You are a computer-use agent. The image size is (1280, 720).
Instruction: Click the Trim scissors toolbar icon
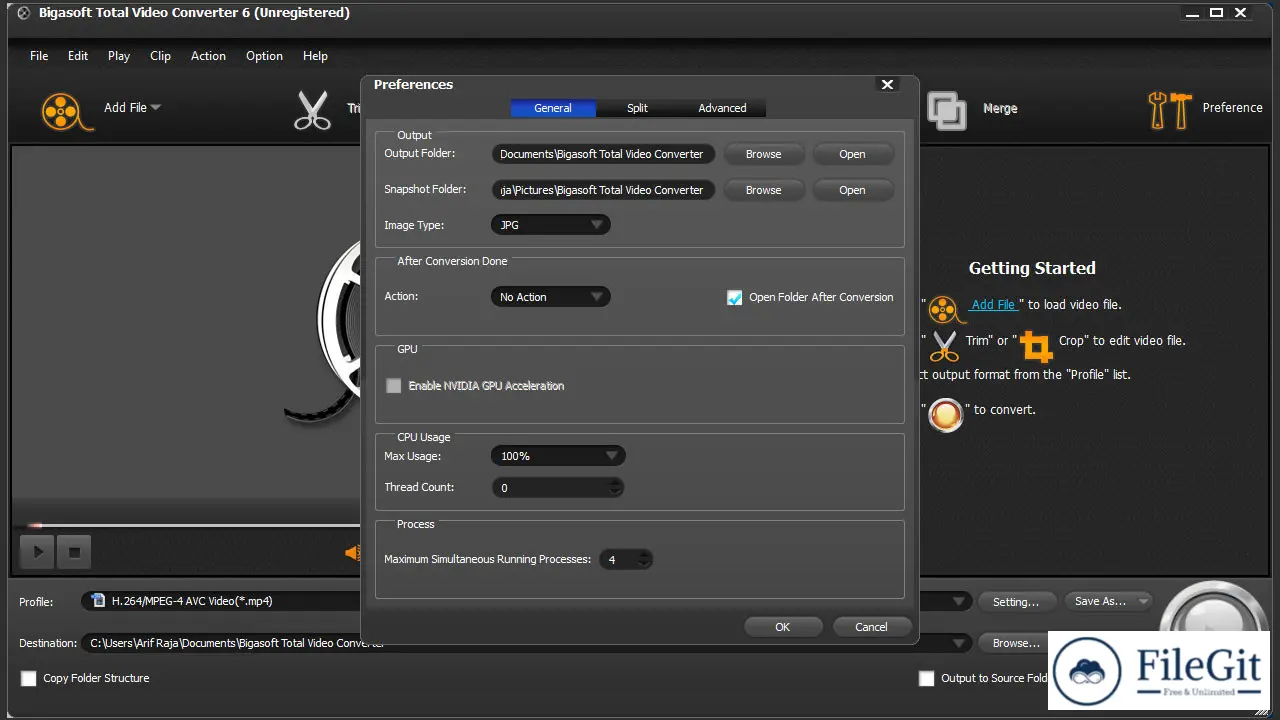pos(312,110)
